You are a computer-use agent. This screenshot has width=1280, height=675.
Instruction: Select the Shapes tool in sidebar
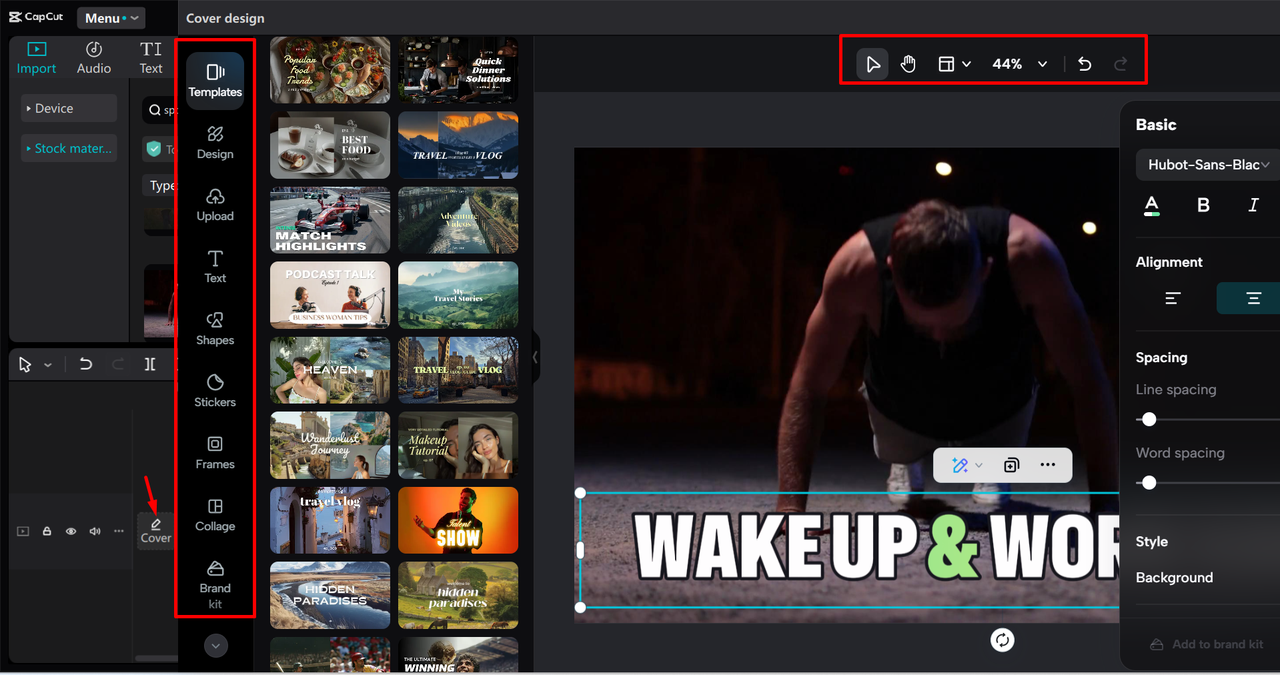click(215, 328)
